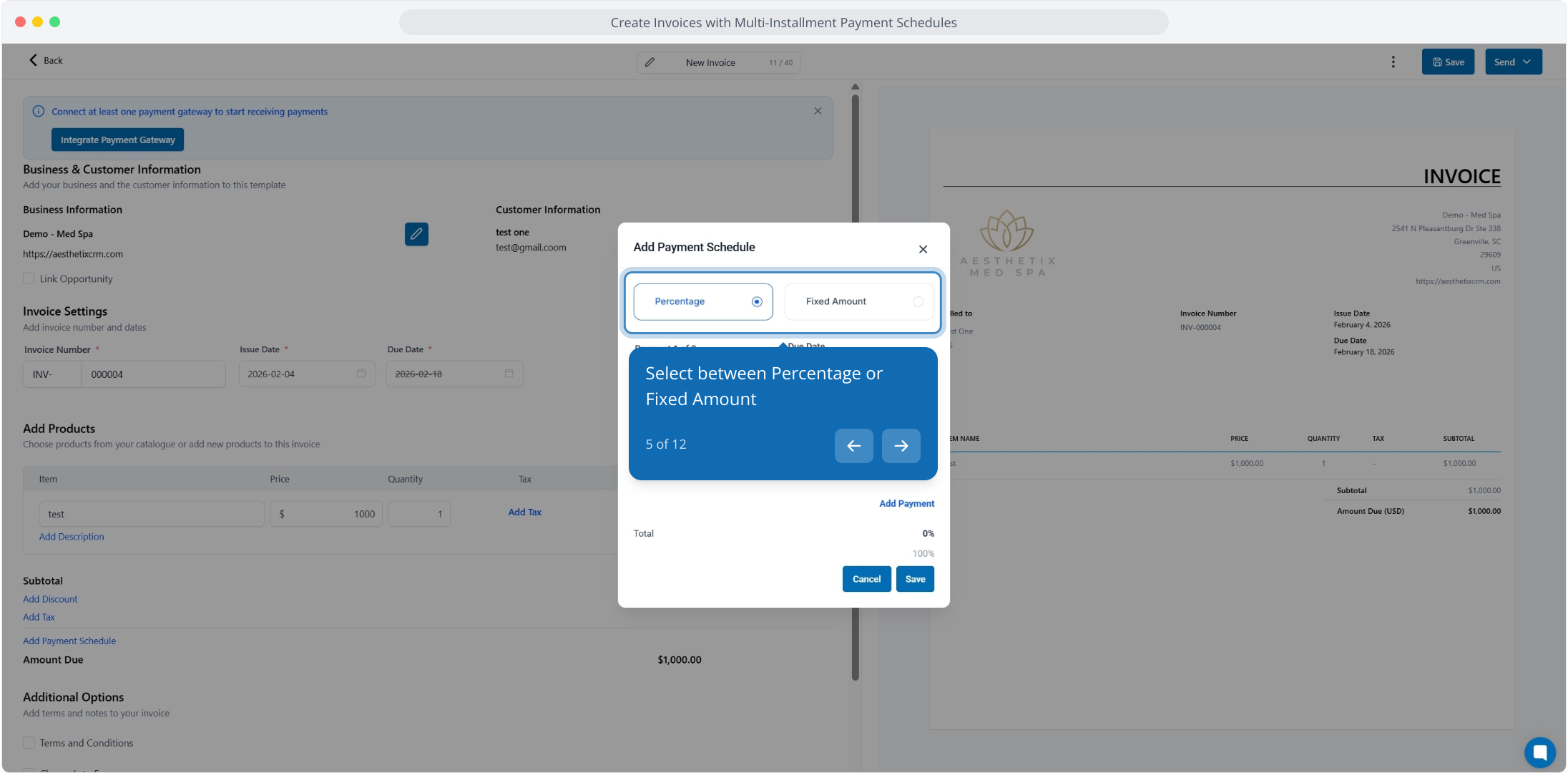Select the Percentage radio option
This screenshot has height=773, width=1568.
click(x=757, y=301)
